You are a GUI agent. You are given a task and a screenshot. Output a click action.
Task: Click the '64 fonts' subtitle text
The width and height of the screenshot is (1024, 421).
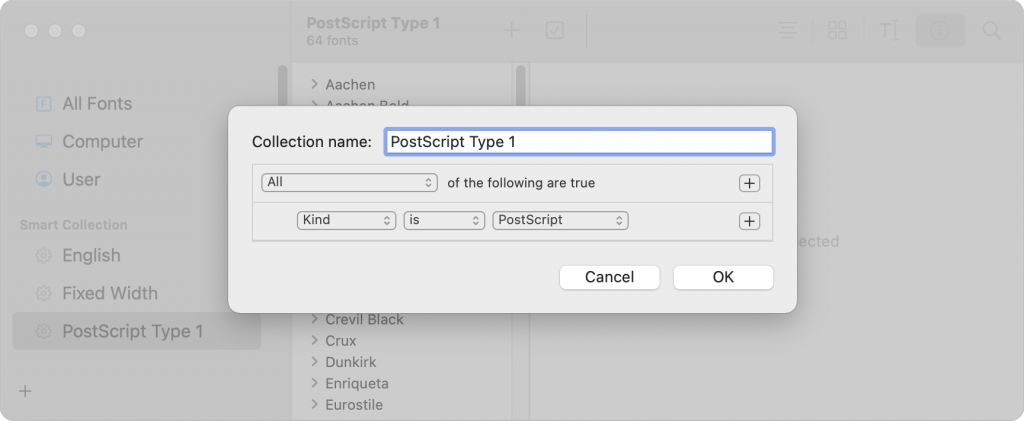click(332, 40)
